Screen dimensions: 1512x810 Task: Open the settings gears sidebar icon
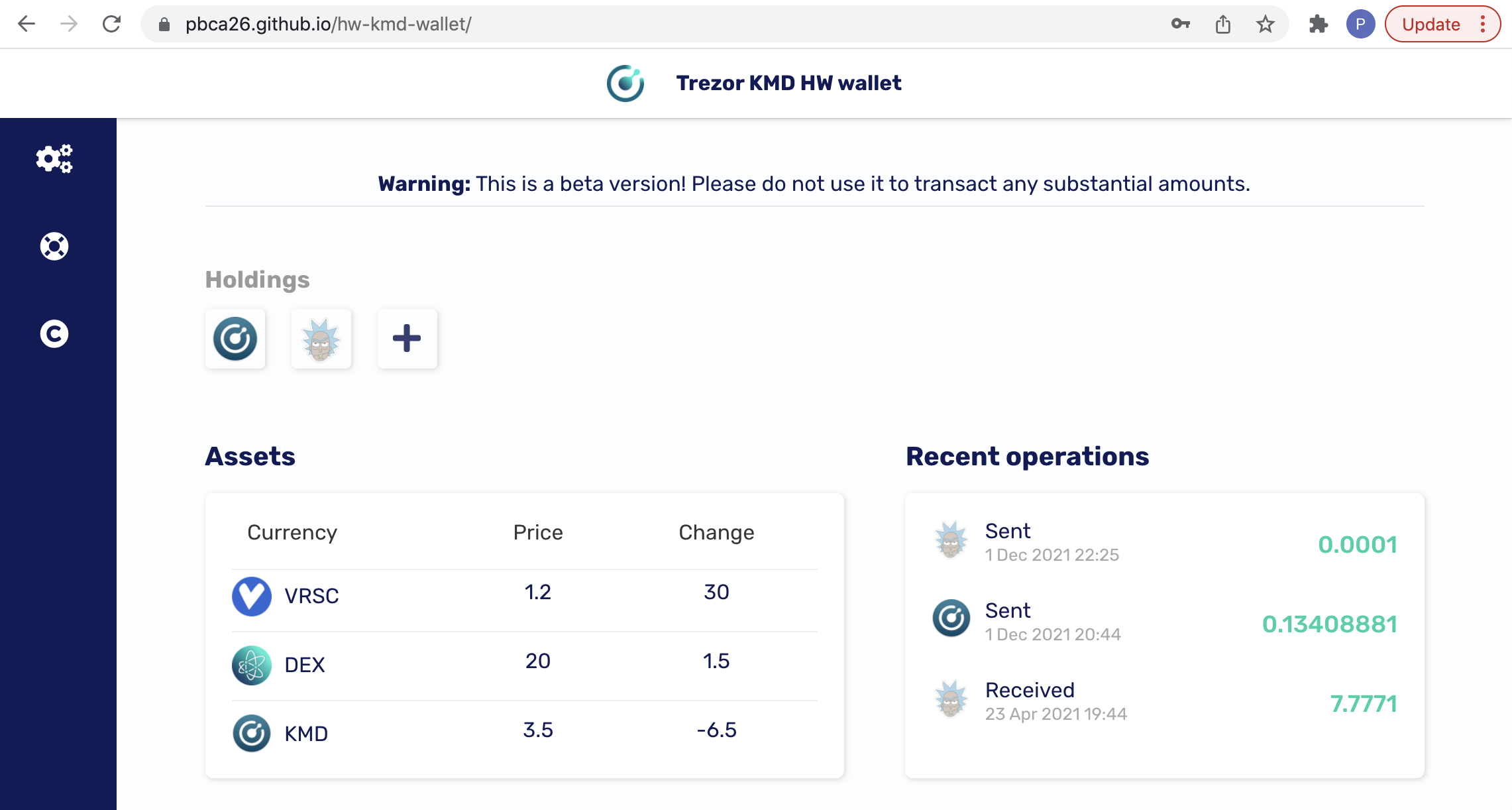[x=54, y=159]
